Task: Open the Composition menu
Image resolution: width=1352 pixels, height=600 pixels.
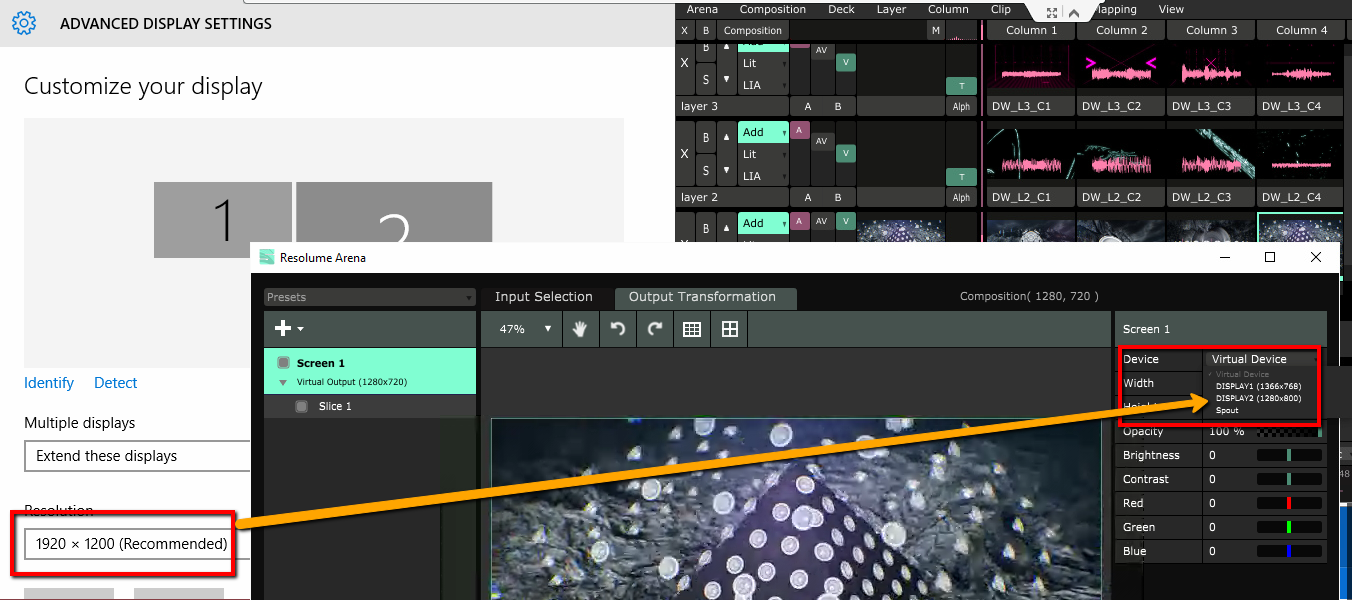Action: 772,9
